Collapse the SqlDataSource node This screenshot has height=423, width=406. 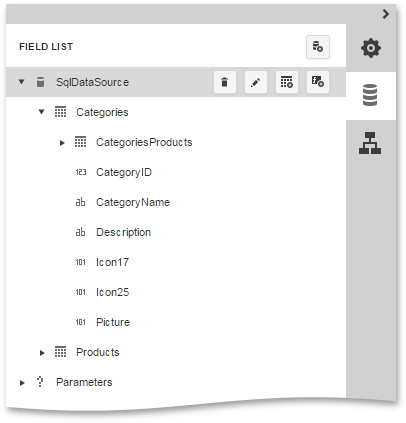pyautogui.click(x=22, y=82)
